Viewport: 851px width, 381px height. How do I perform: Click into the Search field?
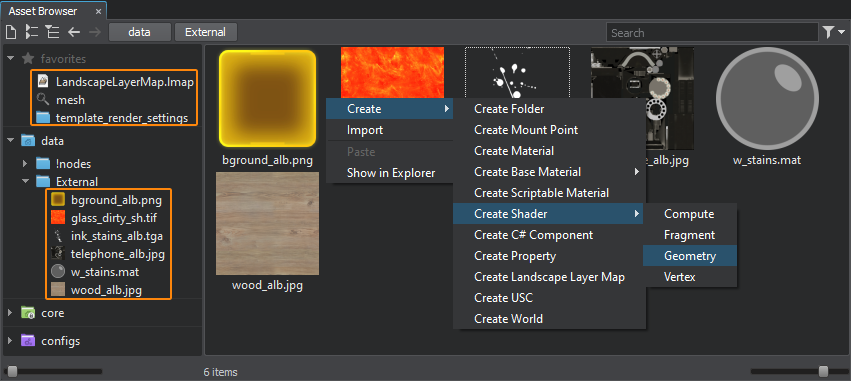click(712, 33)
